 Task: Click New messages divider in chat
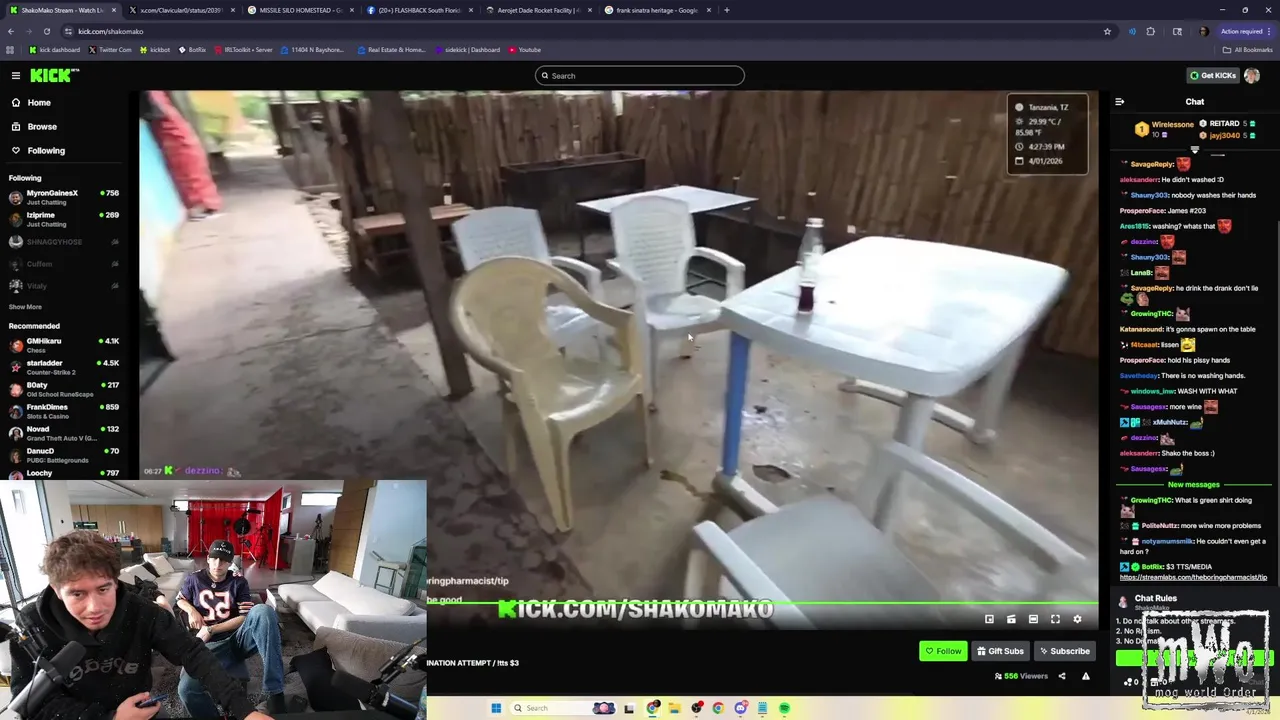tap(1193, 484)
